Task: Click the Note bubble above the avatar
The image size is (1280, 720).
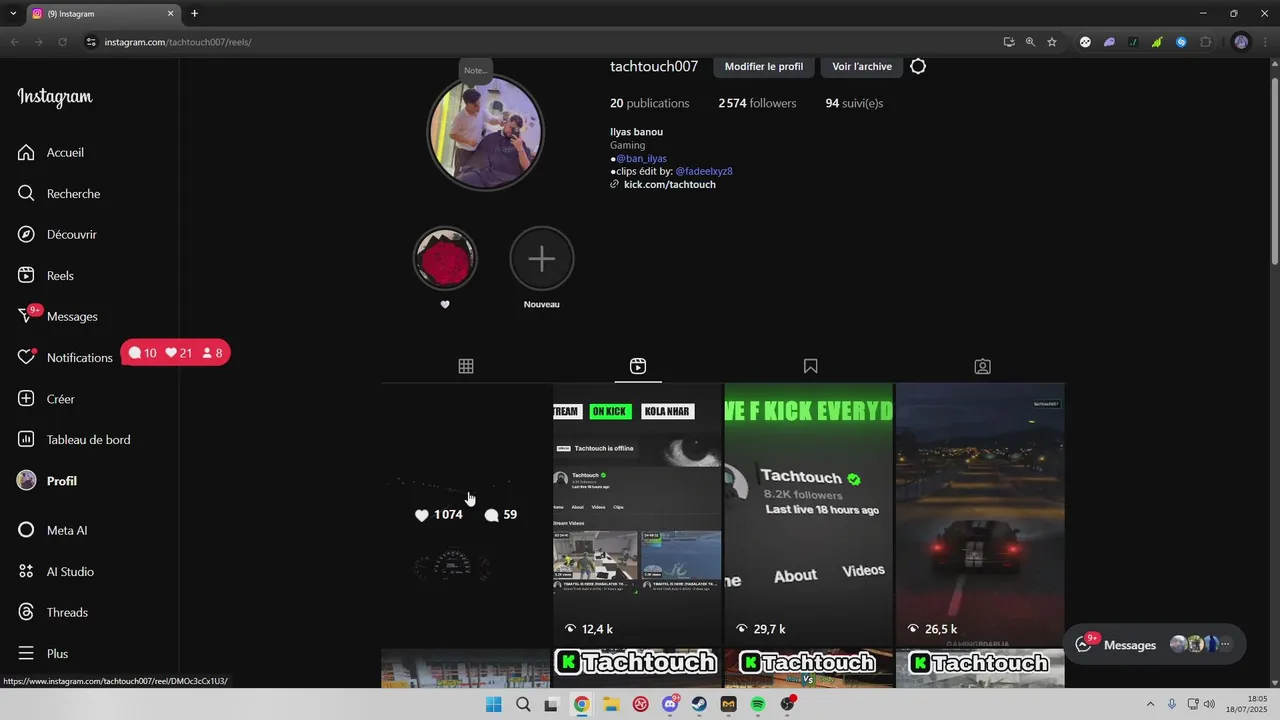Action: [476, 71]
